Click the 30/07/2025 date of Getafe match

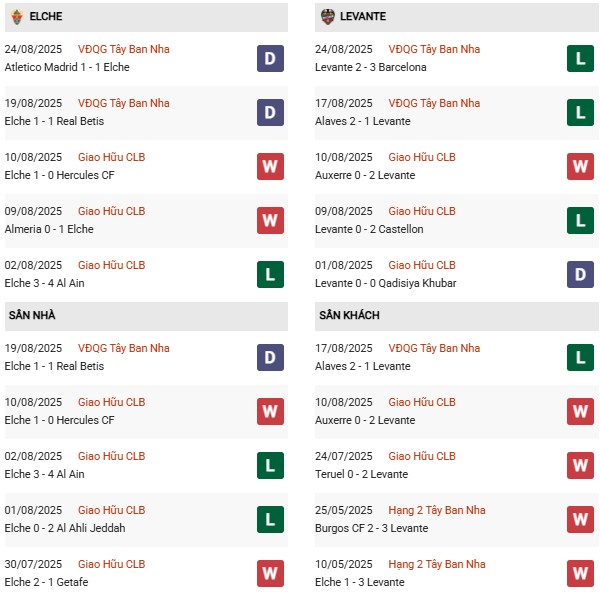pos(33,564)
